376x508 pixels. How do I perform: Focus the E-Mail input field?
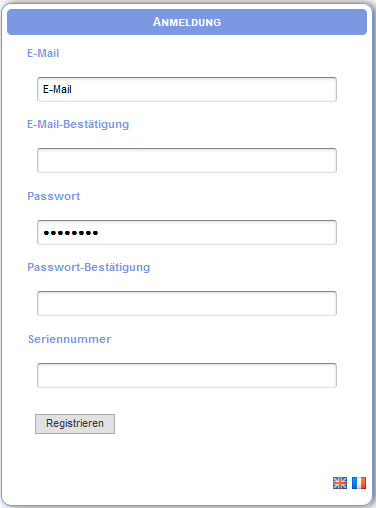click(x=187, y=89)
